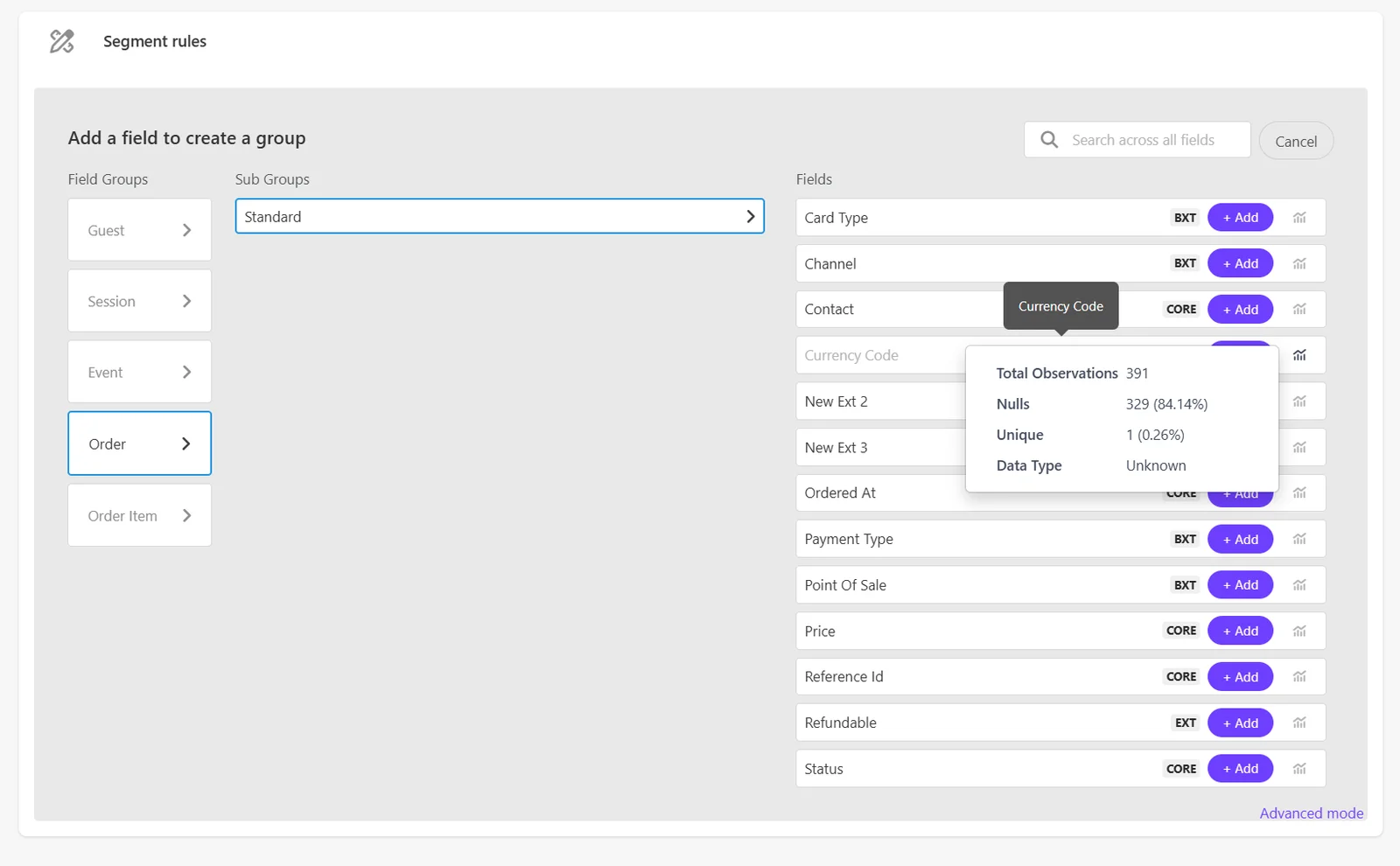Screen dimensions: 1400x866
Task: Add the Payment Type field
Action: pos(1241,539)
